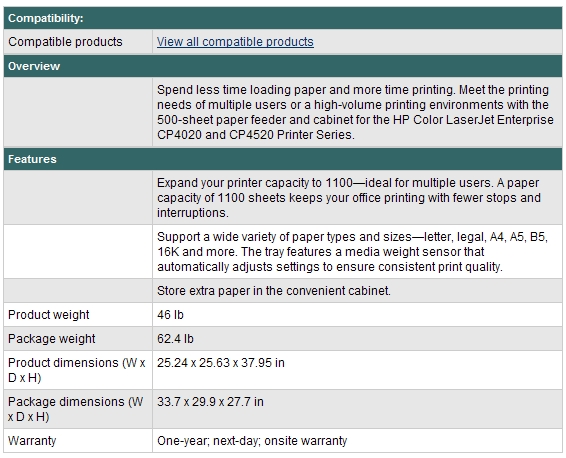Image resolution: width=566 pixels, height=458 pixels.
Task: Open the View all compatible products link
Action: 235,42
